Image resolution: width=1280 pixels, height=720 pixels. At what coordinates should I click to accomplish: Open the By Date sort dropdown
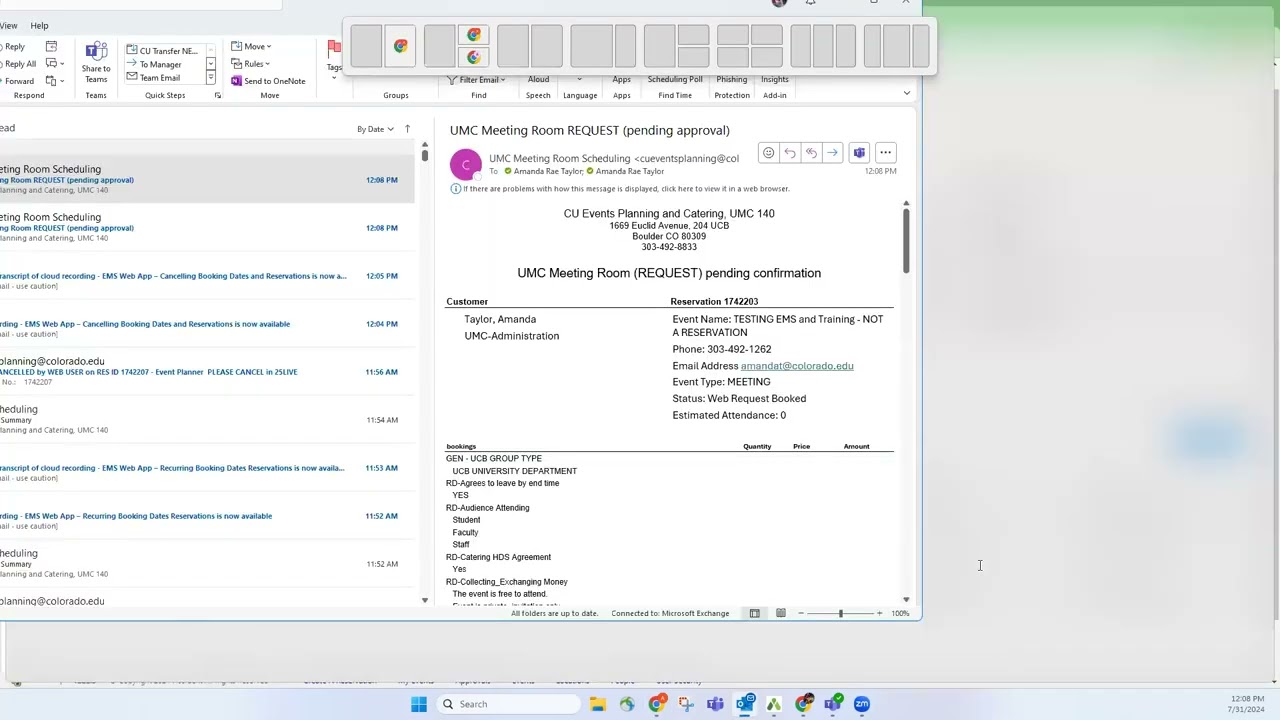point(375,129)
